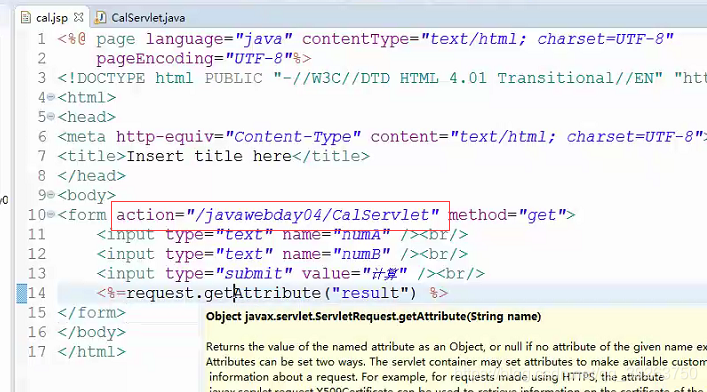Click line number 1 in the gutter
Screen dimensions: 707x392
coord(41,39)
